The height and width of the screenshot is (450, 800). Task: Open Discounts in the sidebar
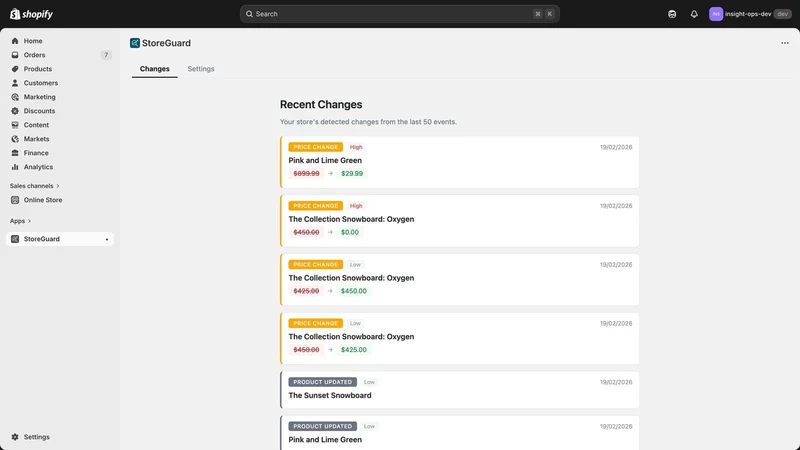click(60, 111)
